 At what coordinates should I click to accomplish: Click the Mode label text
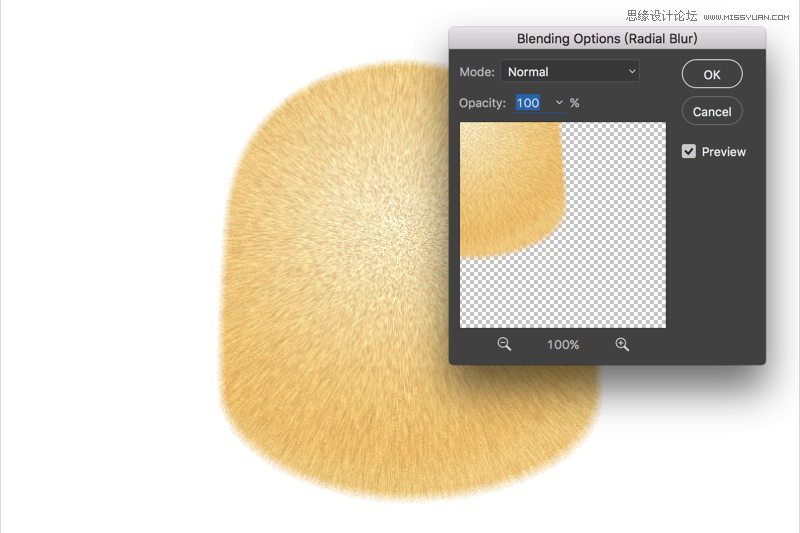(x=477, y=72)
